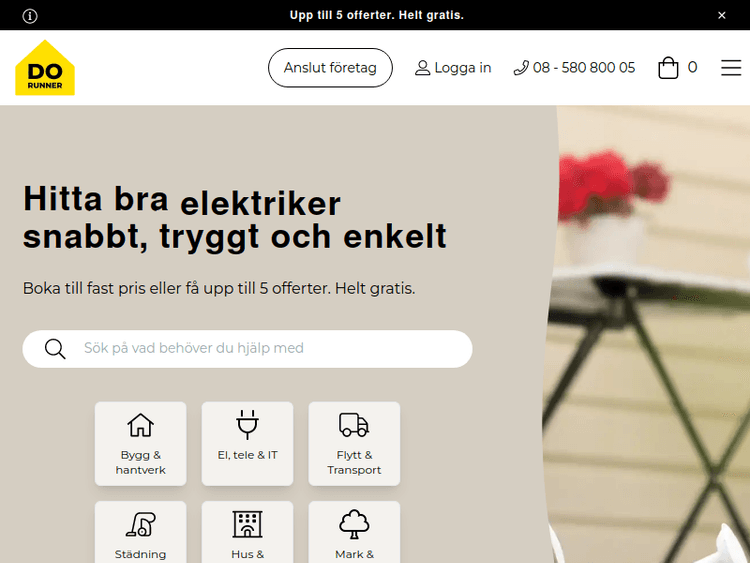The height and width of the screenshot is (563, 750).
Task: Click the user profile icon beside Logga in
Action: 422,68
